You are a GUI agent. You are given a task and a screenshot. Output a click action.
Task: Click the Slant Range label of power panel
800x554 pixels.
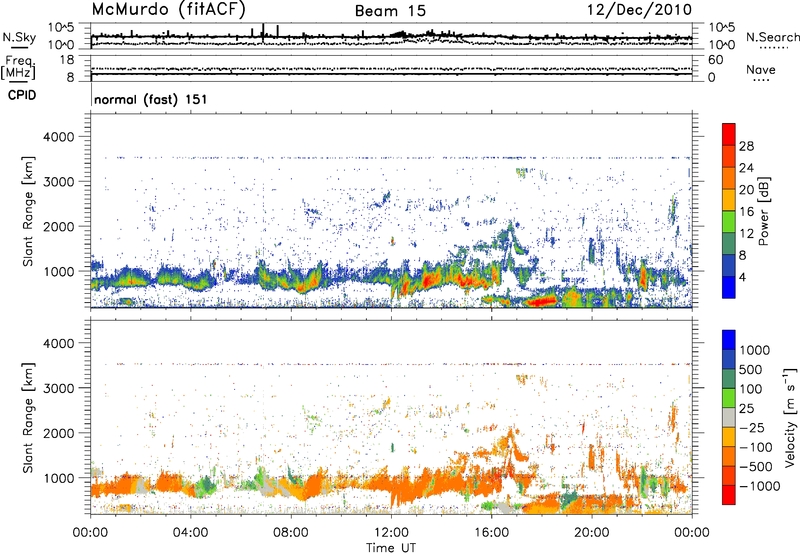pos(28,211)
